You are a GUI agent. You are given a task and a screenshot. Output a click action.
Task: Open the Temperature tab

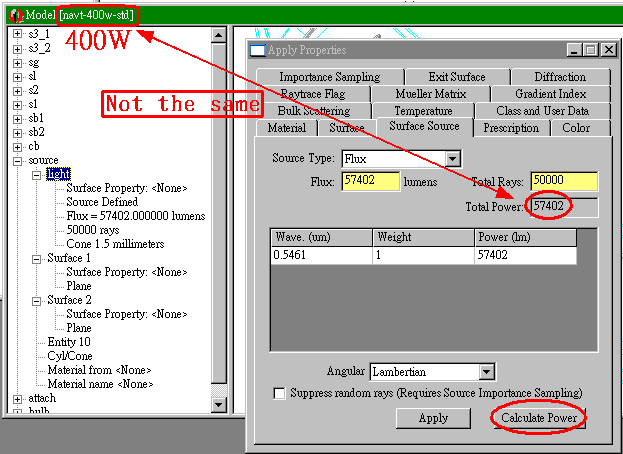click(x=424, y=111)
